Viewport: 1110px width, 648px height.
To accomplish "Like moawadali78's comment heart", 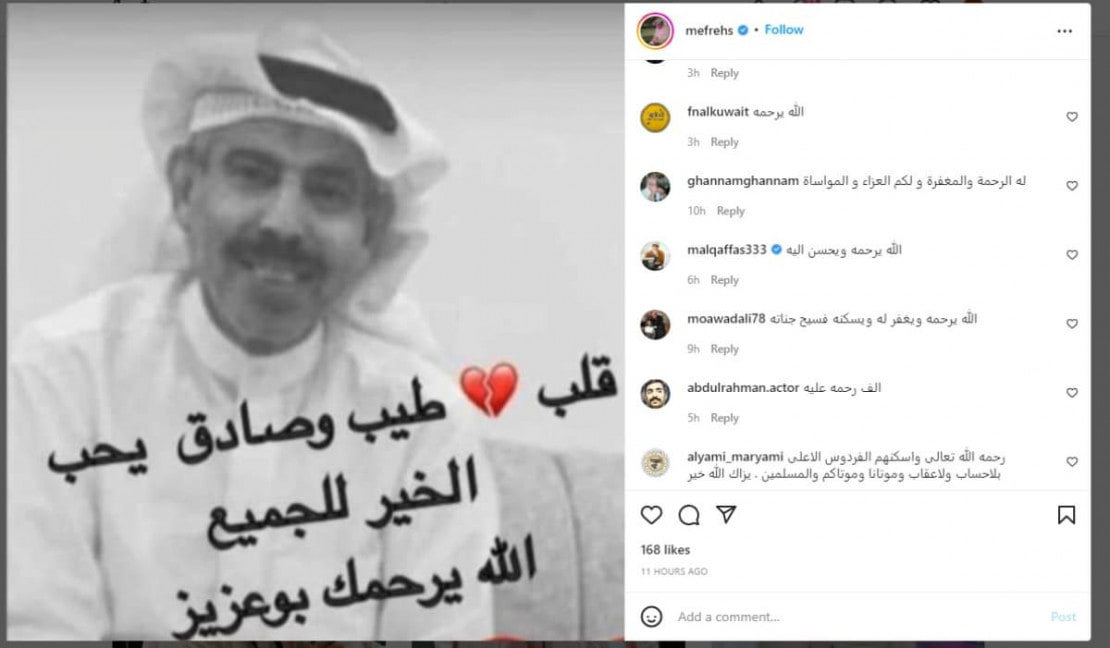I will (1072, 324).
